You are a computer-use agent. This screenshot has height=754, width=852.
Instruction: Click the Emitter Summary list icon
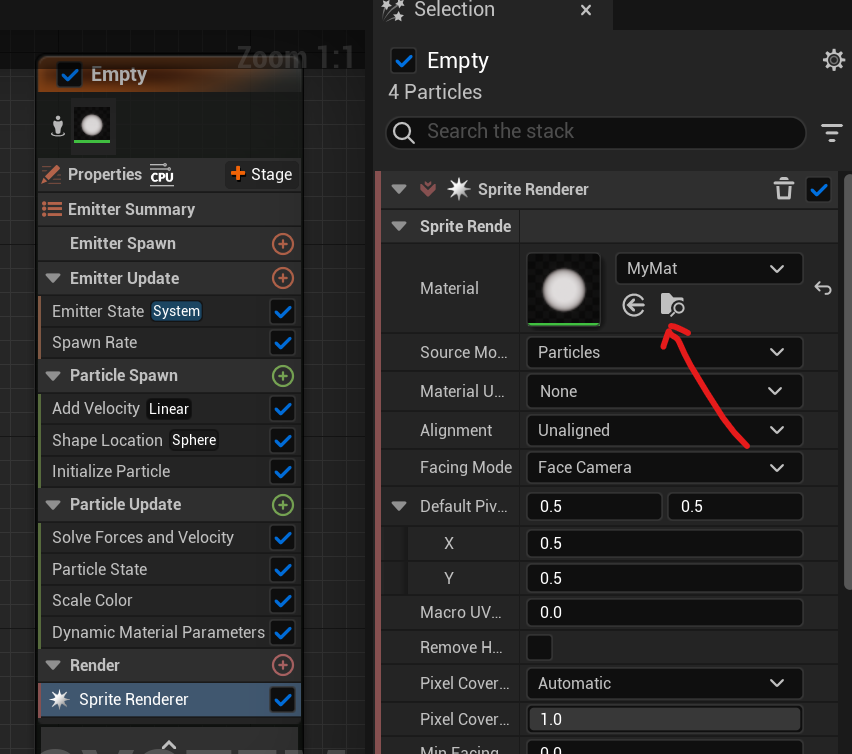(x=52, y=209)
